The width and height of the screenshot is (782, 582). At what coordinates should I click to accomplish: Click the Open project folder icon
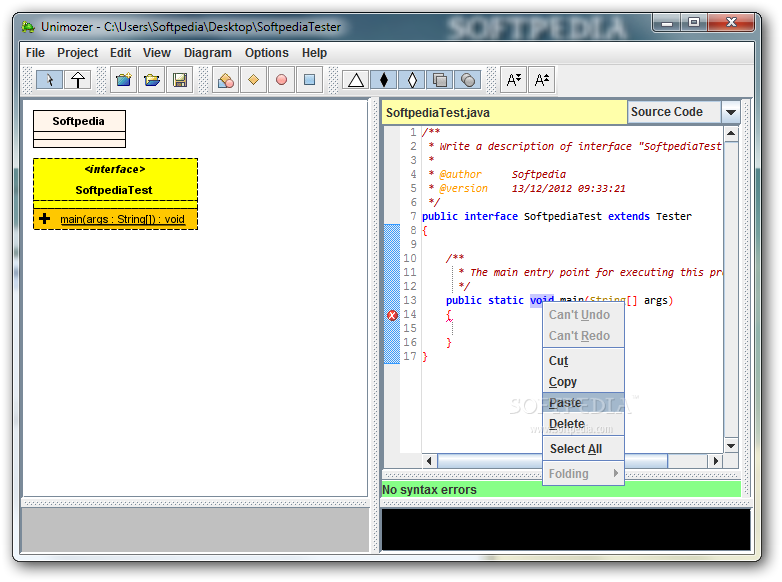151,80
